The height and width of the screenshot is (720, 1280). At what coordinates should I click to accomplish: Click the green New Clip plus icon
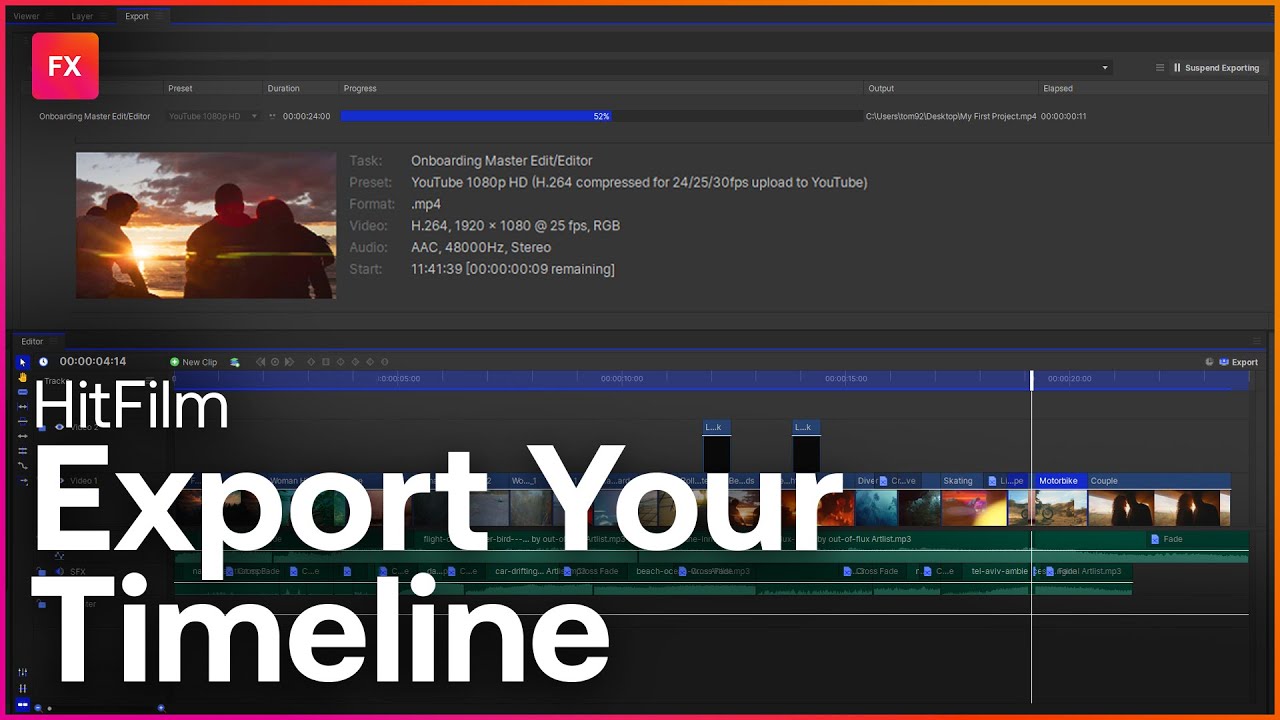175,362
